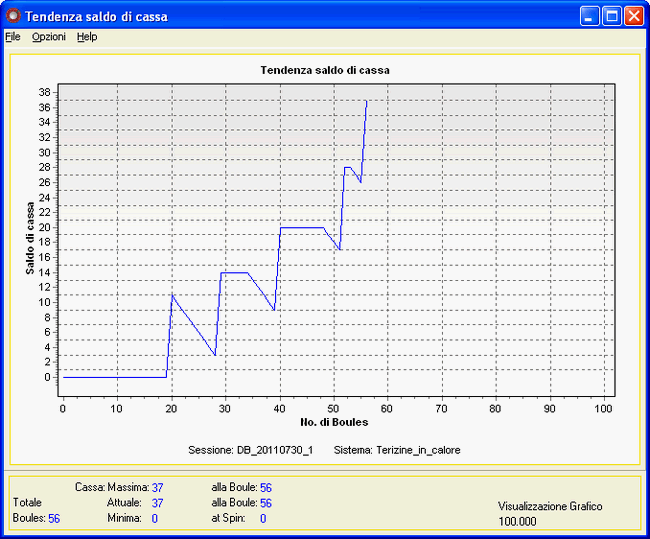Open the File menu

(12, 37)
